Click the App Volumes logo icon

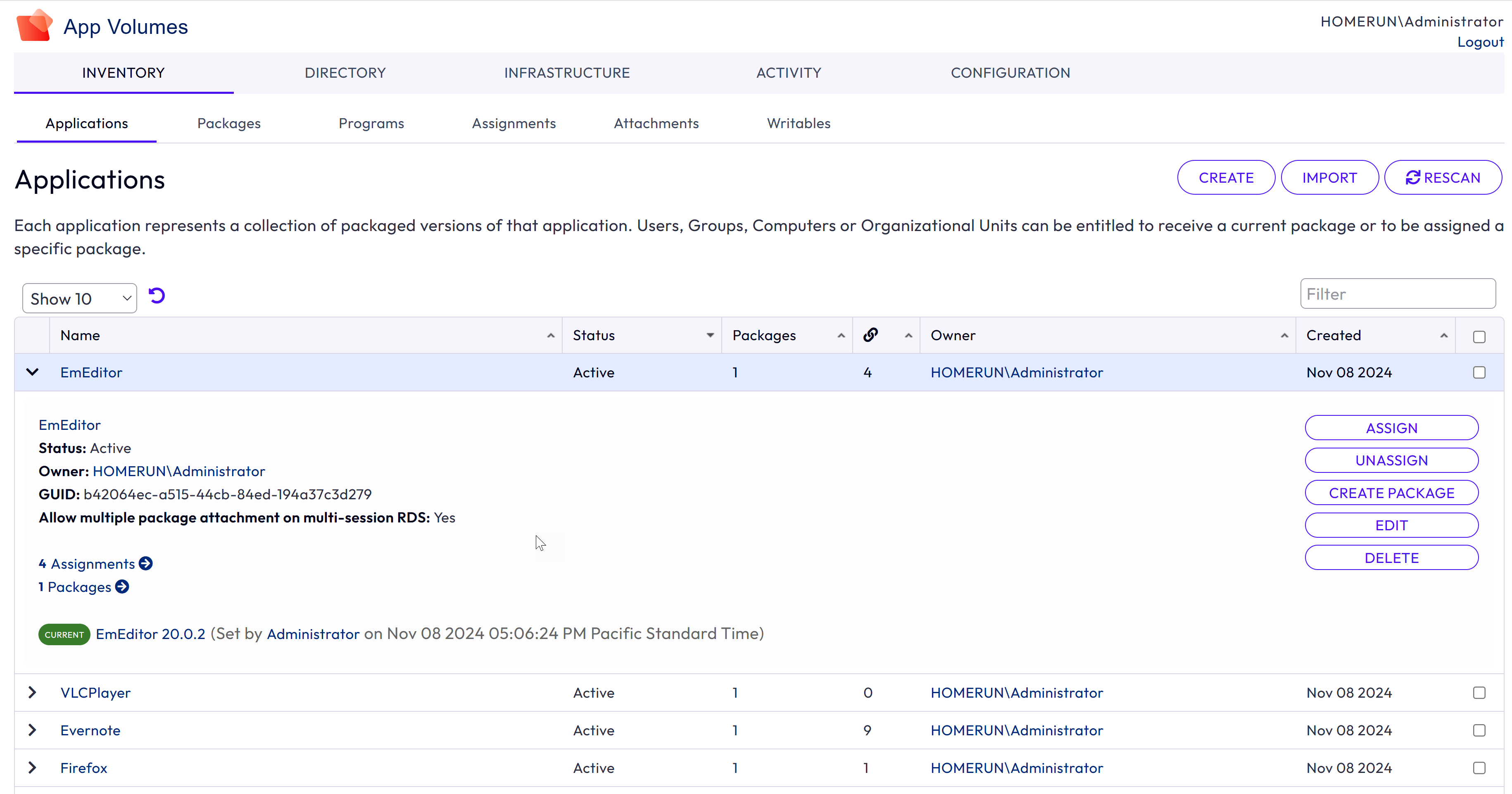(x=35, y=25)
